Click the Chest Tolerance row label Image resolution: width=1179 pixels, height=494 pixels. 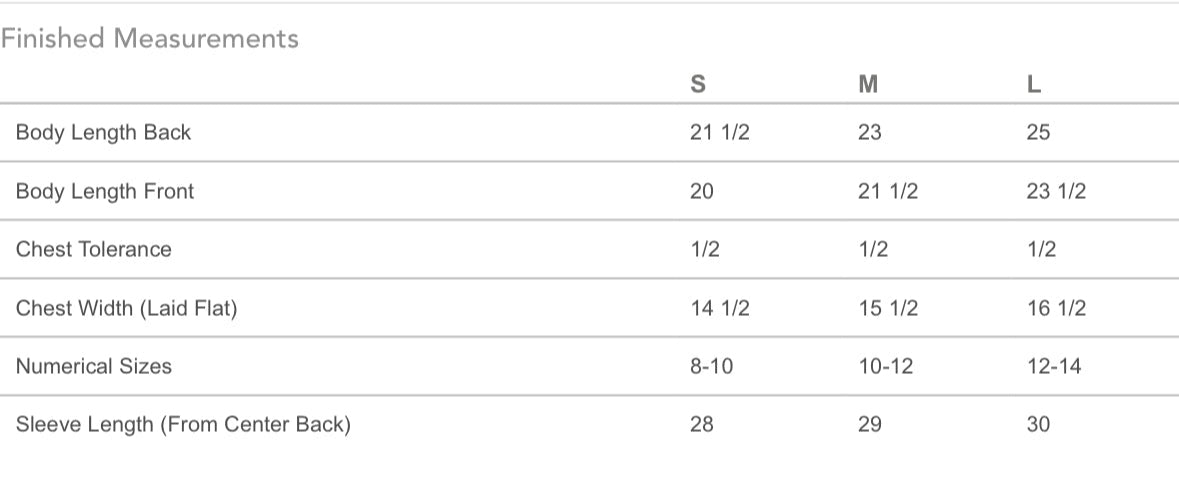[x=94, y=249]
